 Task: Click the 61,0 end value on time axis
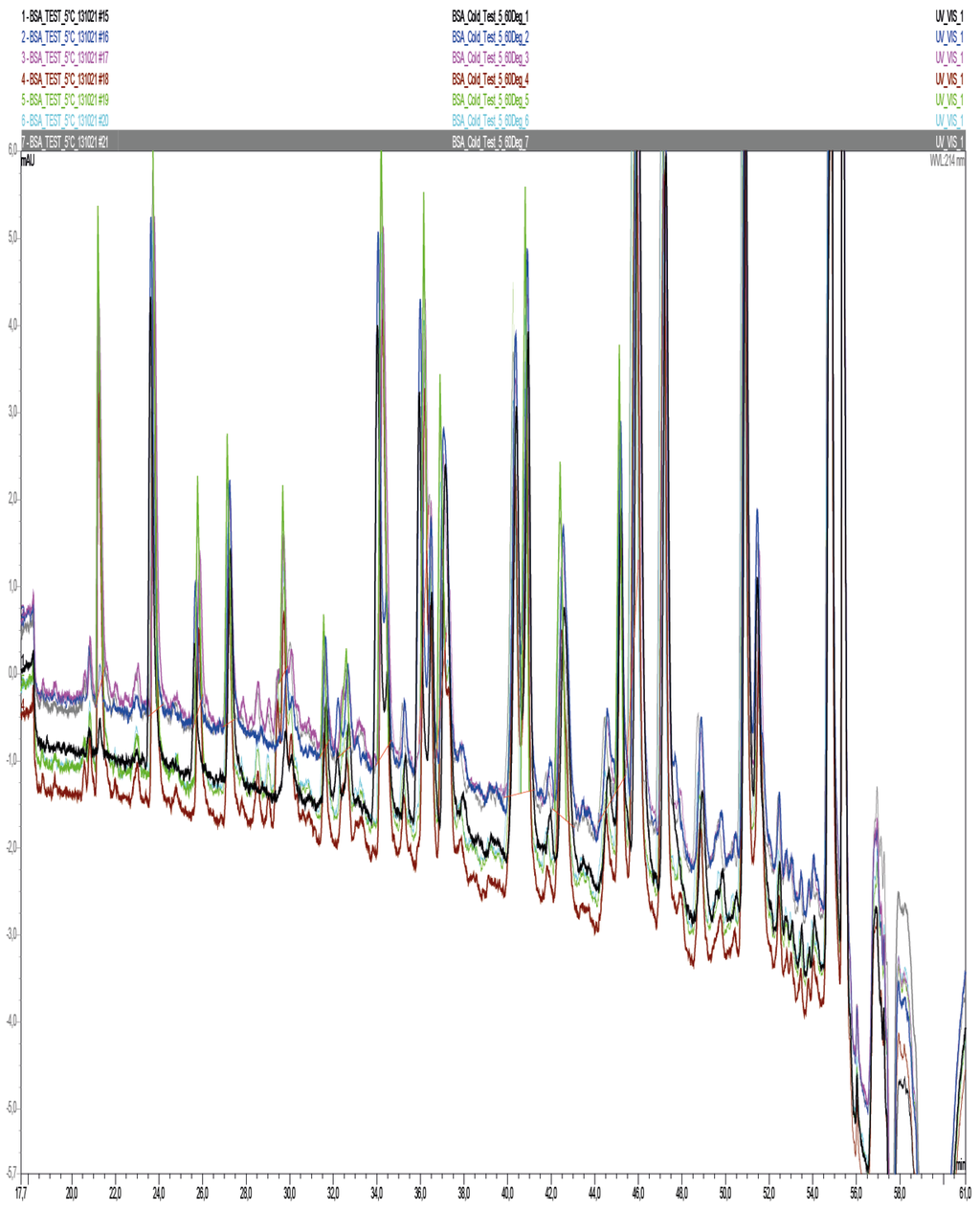[966, 1194]
